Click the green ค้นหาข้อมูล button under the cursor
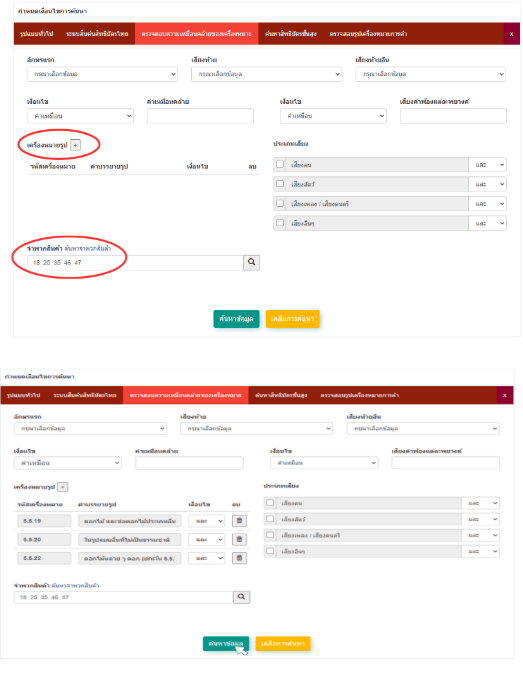This screenshot has width=523, height=677. click(226, 643)
